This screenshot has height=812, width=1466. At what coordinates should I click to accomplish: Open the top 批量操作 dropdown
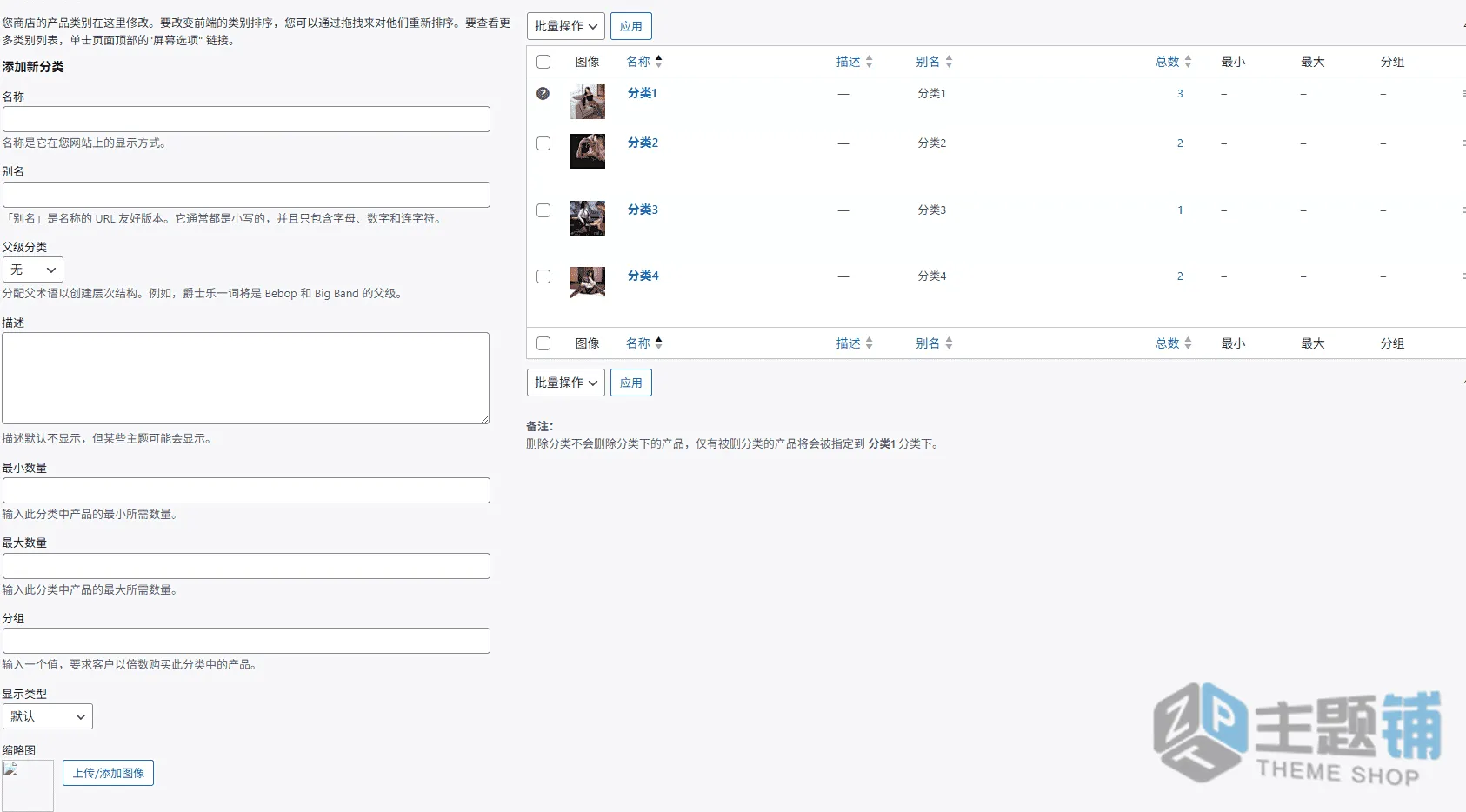[x=566, y=26]
